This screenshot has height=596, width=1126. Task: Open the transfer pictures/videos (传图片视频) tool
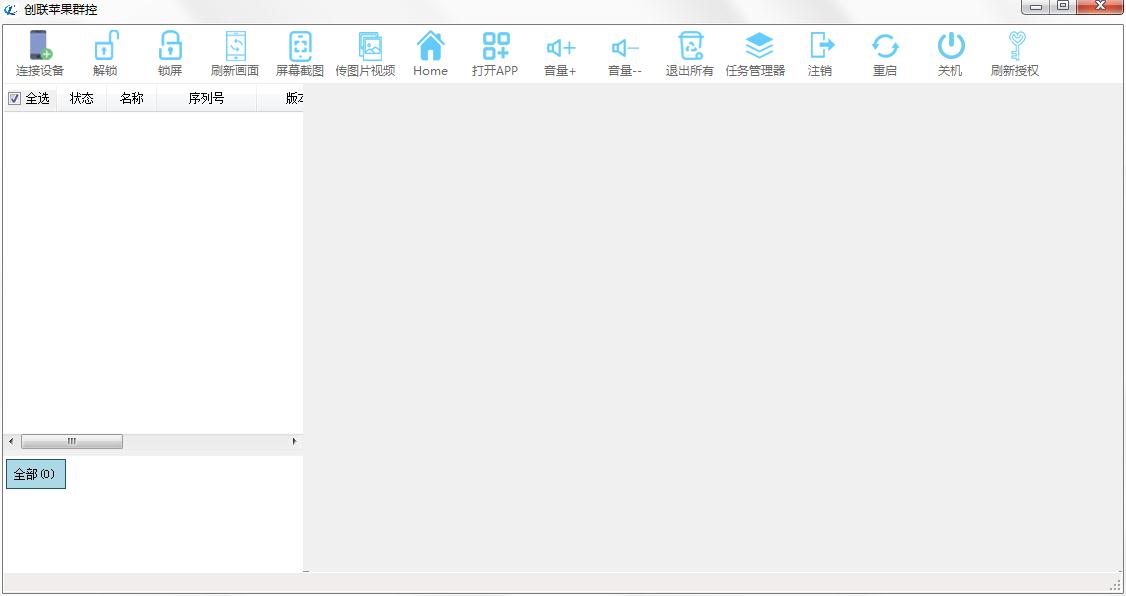(x=366, y=54)
